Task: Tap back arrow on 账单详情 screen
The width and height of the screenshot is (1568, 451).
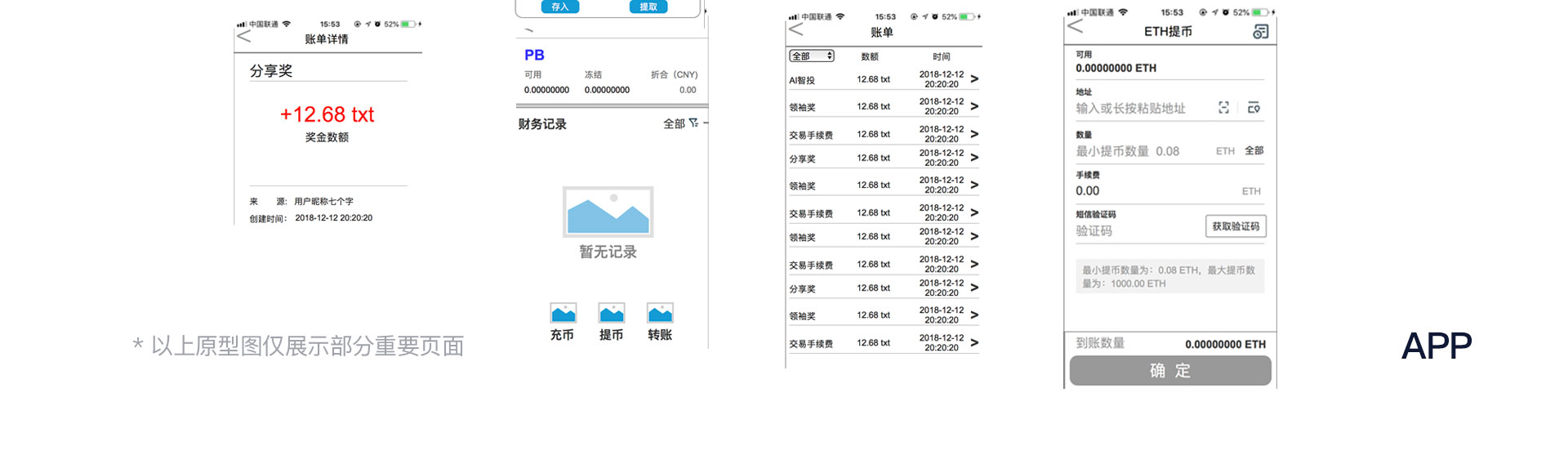Action: (x=243, y=37)
